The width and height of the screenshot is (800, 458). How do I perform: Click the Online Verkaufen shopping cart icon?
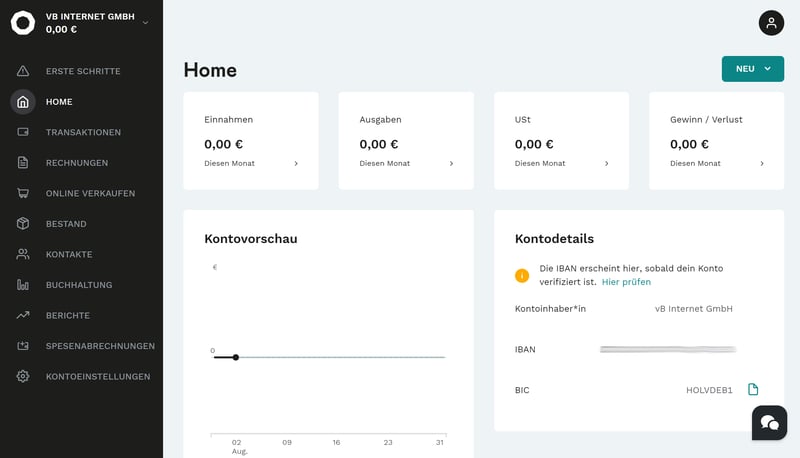click(x=23, y=193)
